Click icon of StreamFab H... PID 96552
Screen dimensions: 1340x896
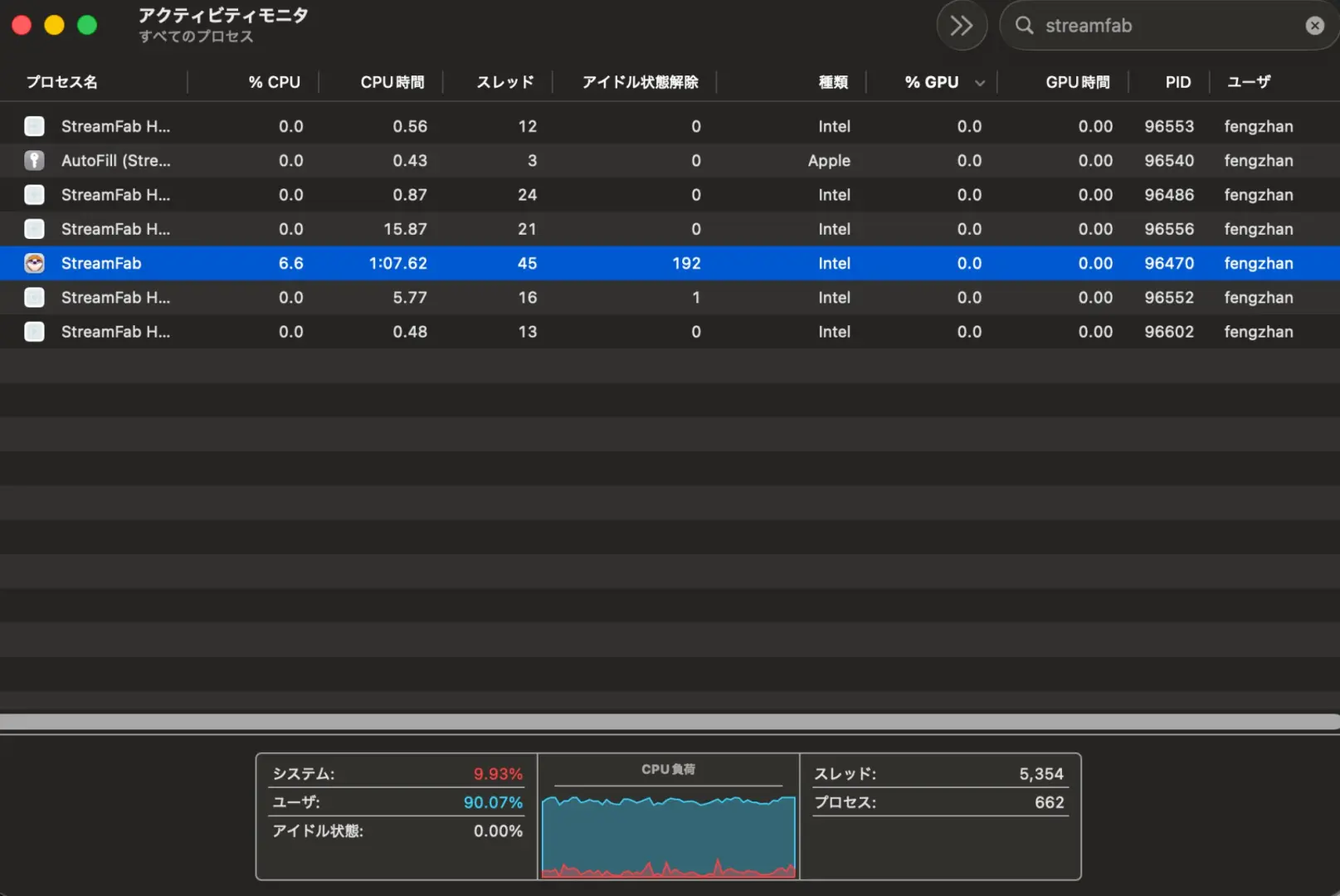[x=34, y=297]
